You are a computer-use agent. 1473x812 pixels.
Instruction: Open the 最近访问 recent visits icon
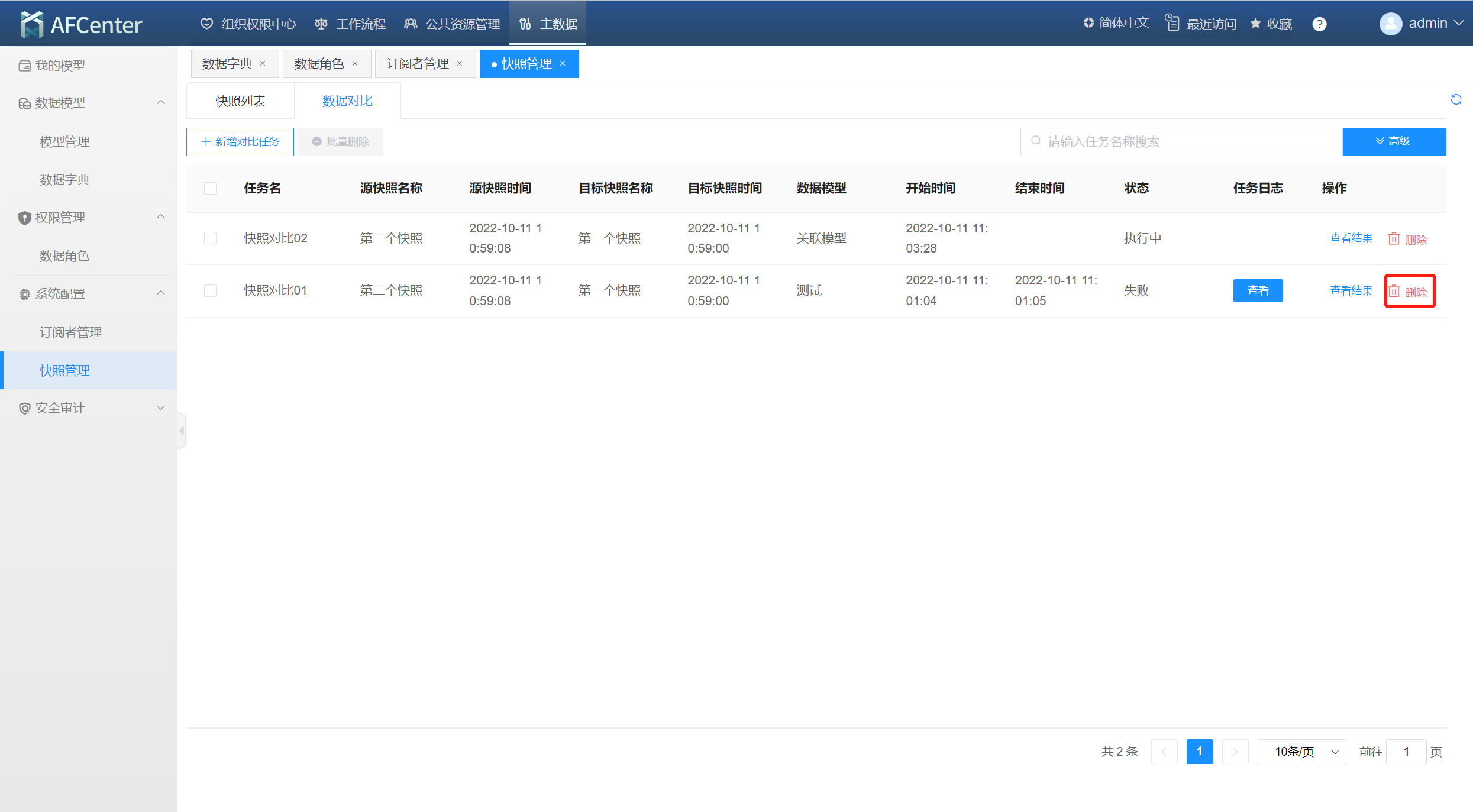point(1172,23)
